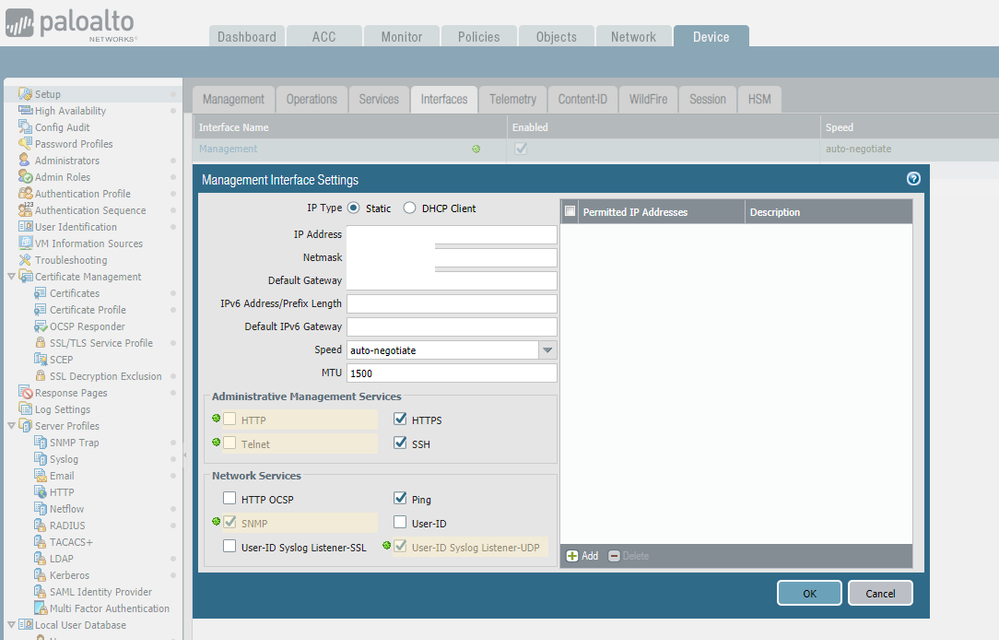Open the help icon in dialog header
Image resolution: width=999 pixels, height=640 pixels.
[912, 179]
